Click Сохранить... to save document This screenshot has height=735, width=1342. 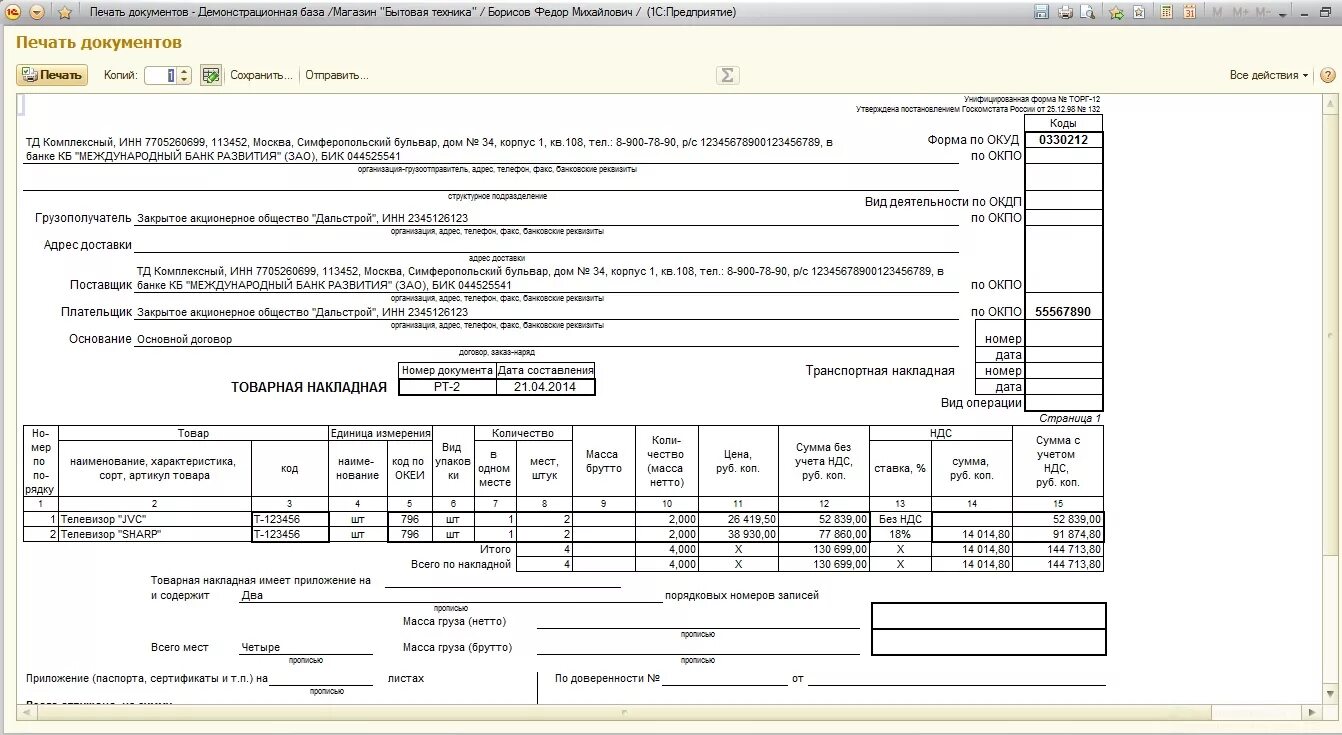262,75
